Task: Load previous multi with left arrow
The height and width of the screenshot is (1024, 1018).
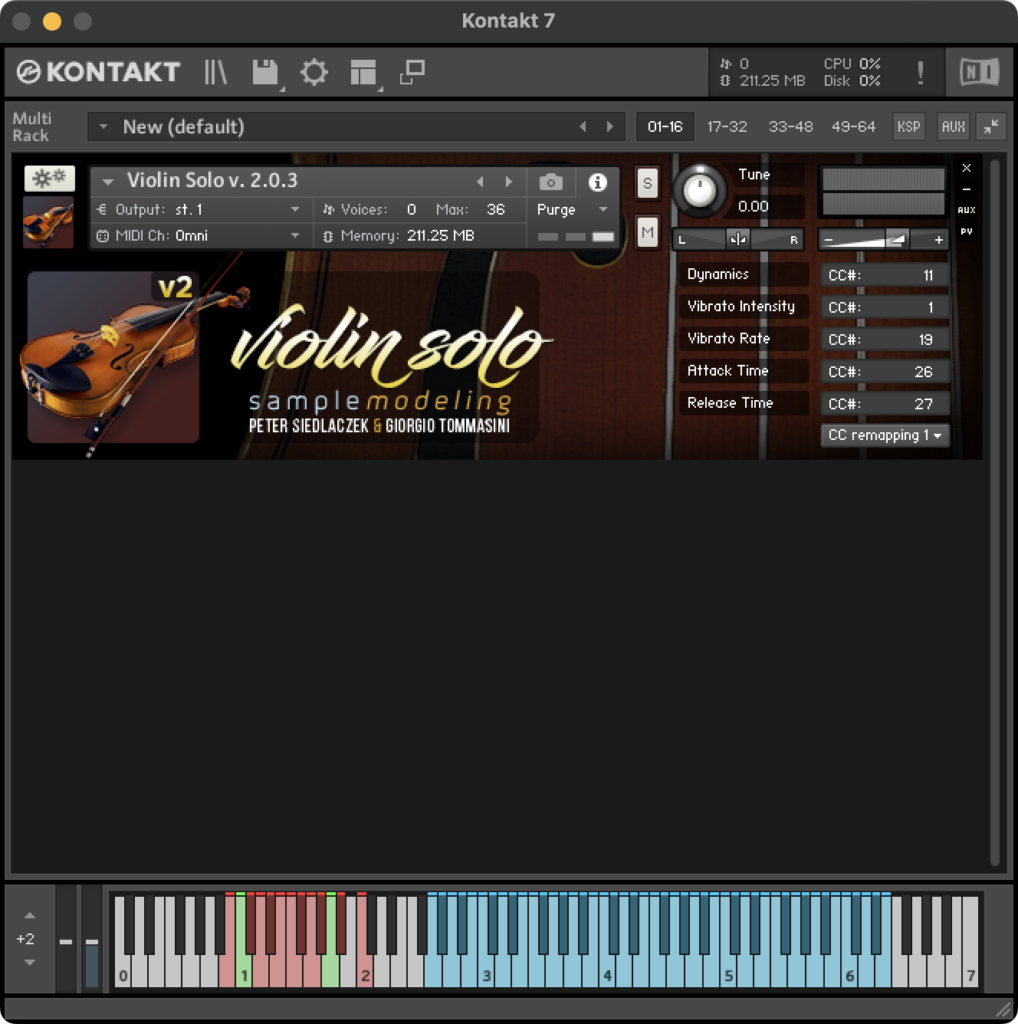Action: 582,127
